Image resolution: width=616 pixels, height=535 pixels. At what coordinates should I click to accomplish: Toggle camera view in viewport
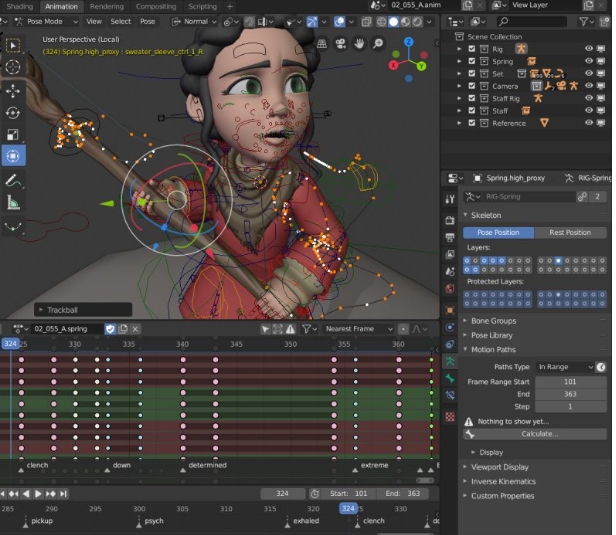(x=341, y=44)
